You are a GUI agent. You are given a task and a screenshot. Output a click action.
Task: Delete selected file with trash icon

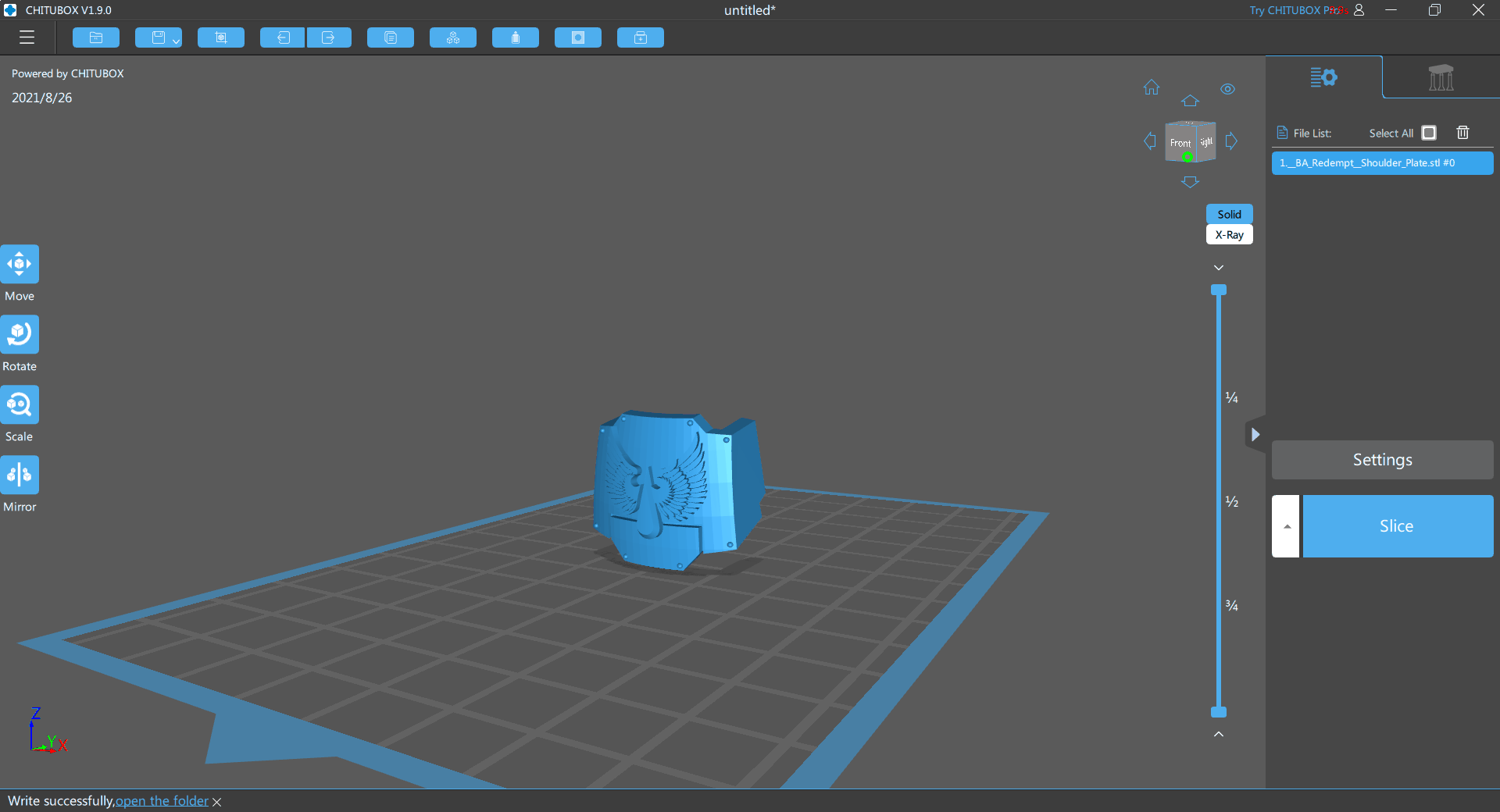[1462, 133]
